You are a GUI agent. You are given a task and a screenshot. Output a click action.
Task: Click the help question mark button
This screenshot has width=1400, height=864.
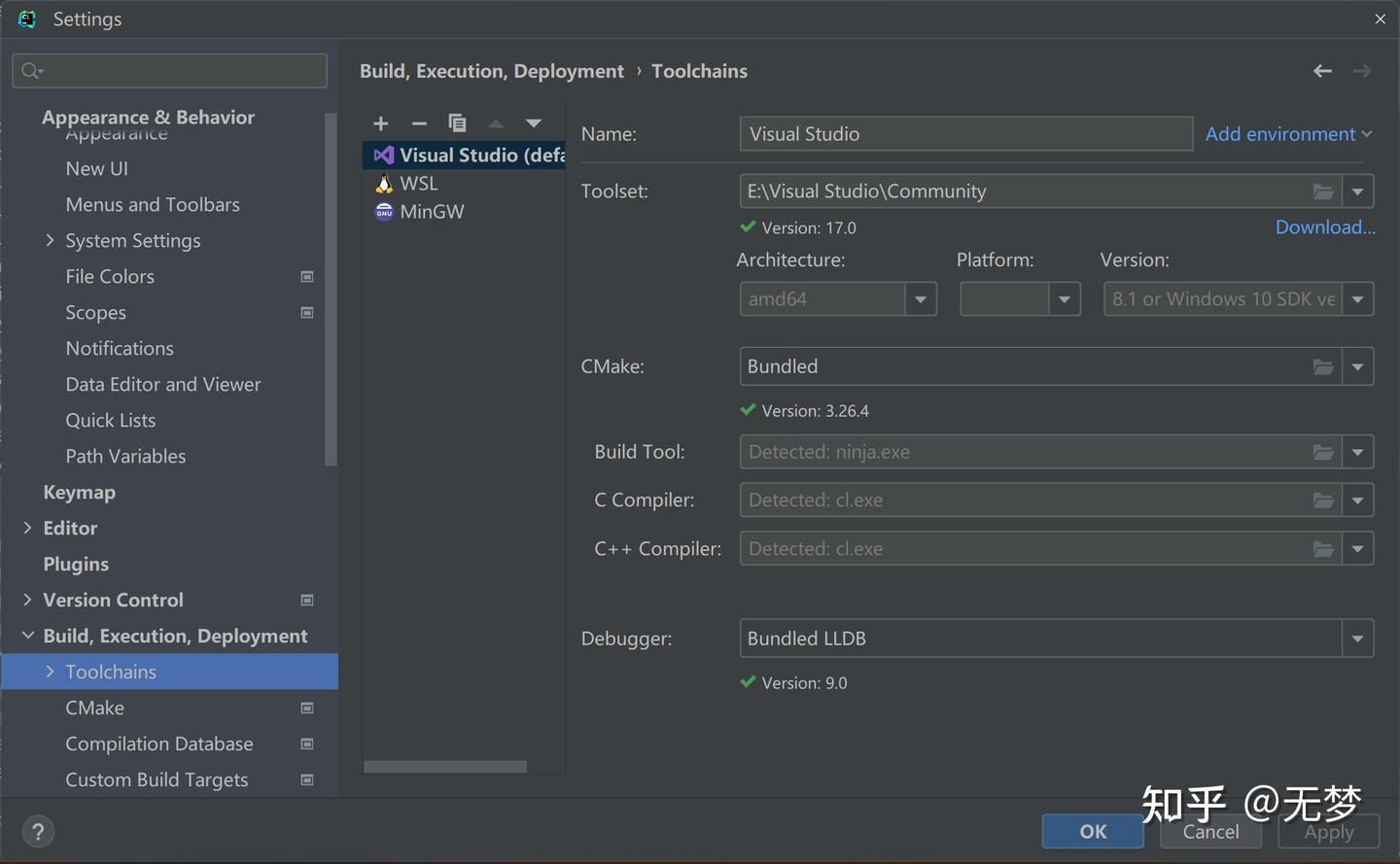click(x=38, y=832)
